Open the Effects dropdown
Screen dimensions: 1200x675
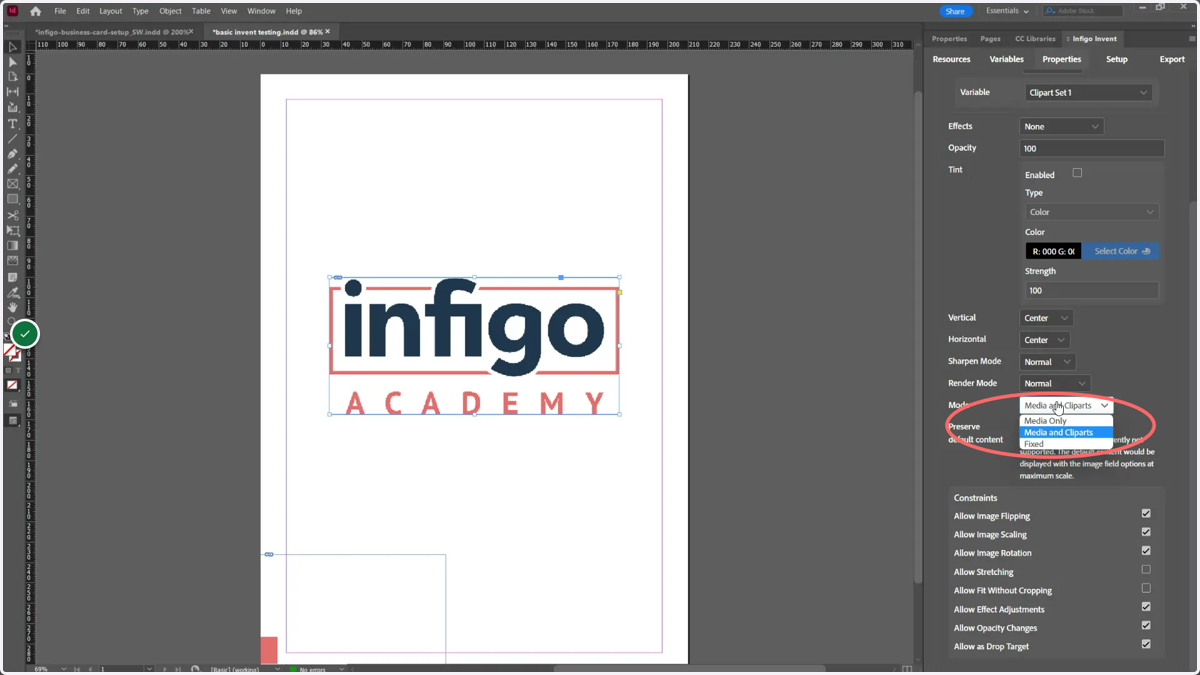coord(1061,127)
